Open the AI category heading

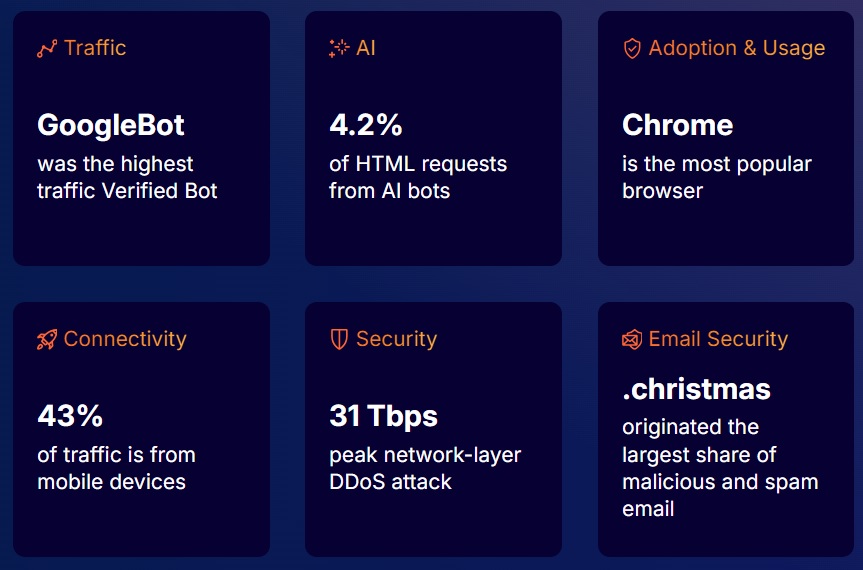[366, 48]
